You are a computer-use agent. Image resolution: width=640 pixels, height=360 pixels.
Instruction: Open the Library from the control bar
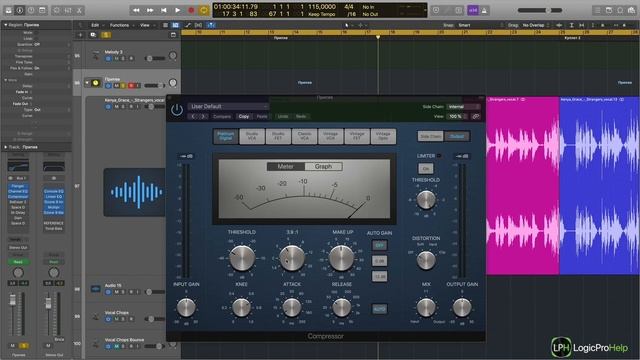[x=8, y=10]
